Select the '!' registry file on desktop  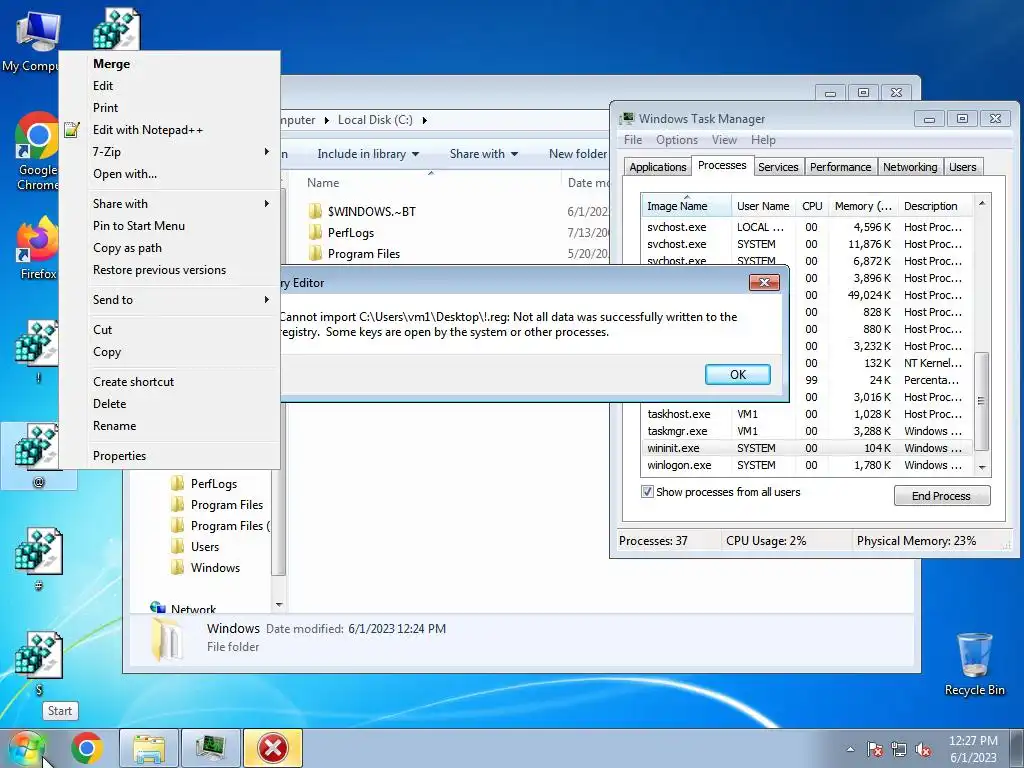(39, 351)
